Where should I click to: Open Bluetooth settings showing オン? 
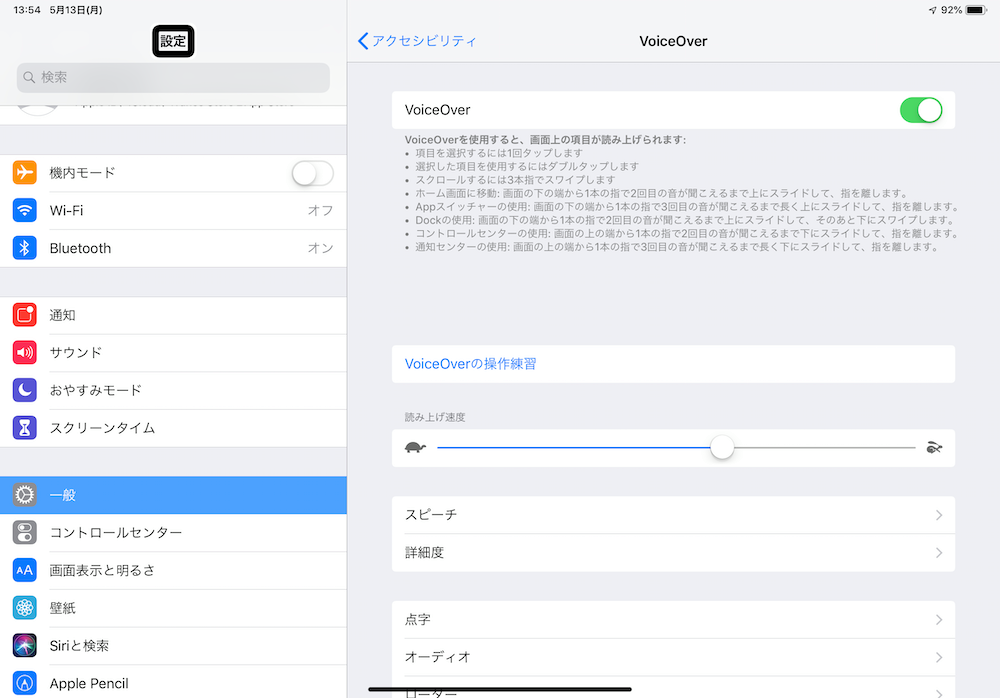tap(173, 248)
